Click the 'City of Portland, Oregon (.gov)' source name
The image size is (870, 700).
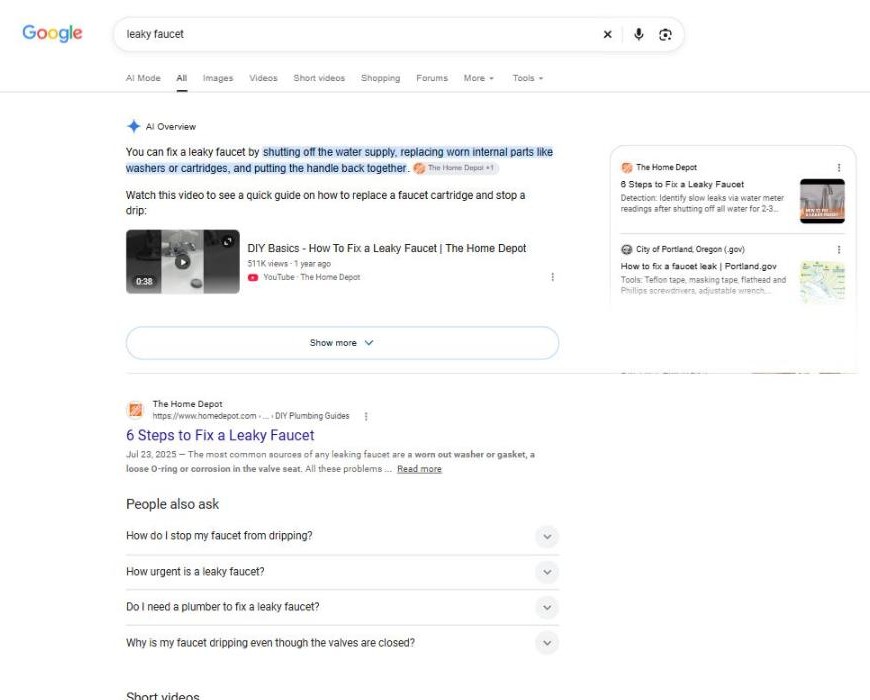tap(690, 250)
